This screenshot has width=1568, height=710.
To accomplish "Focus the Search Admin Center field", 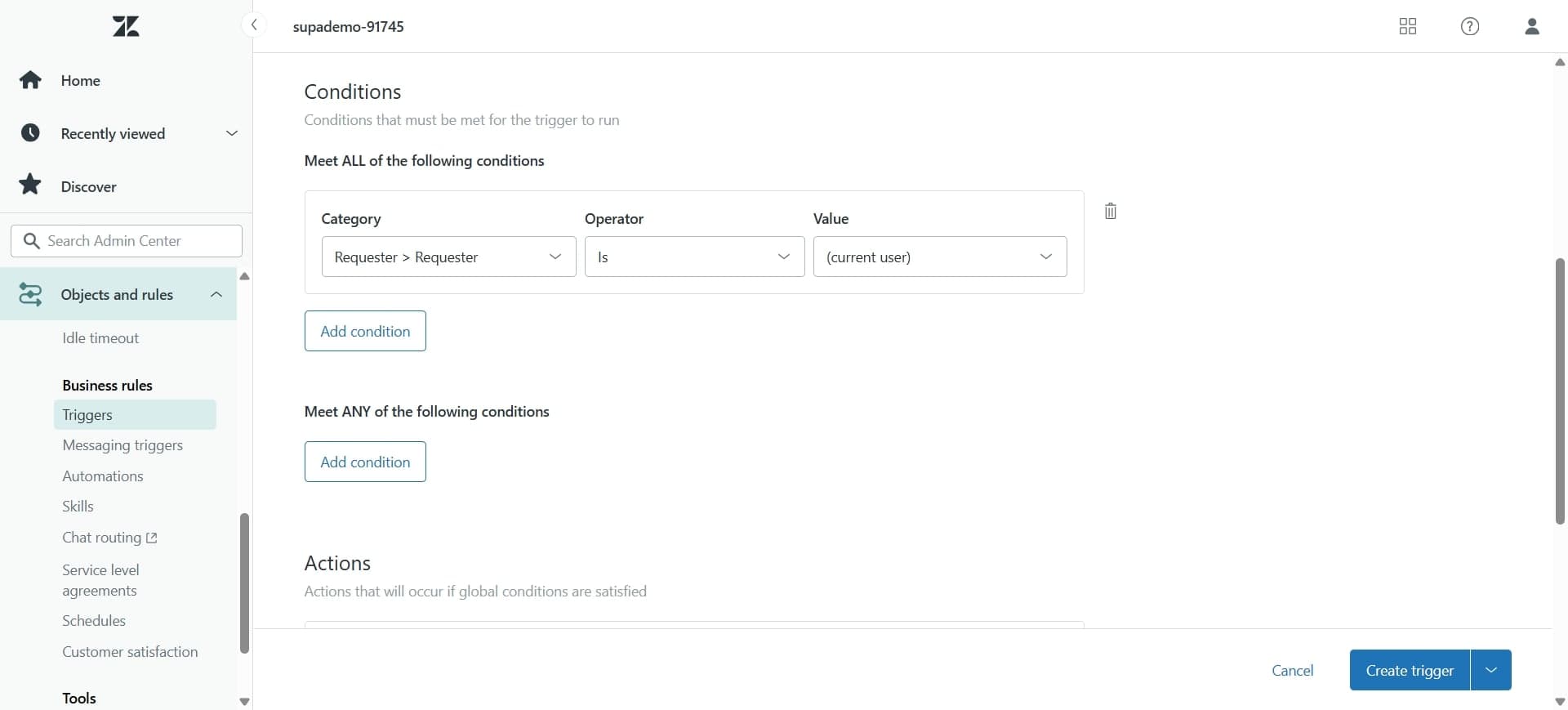I will point(127,241).
